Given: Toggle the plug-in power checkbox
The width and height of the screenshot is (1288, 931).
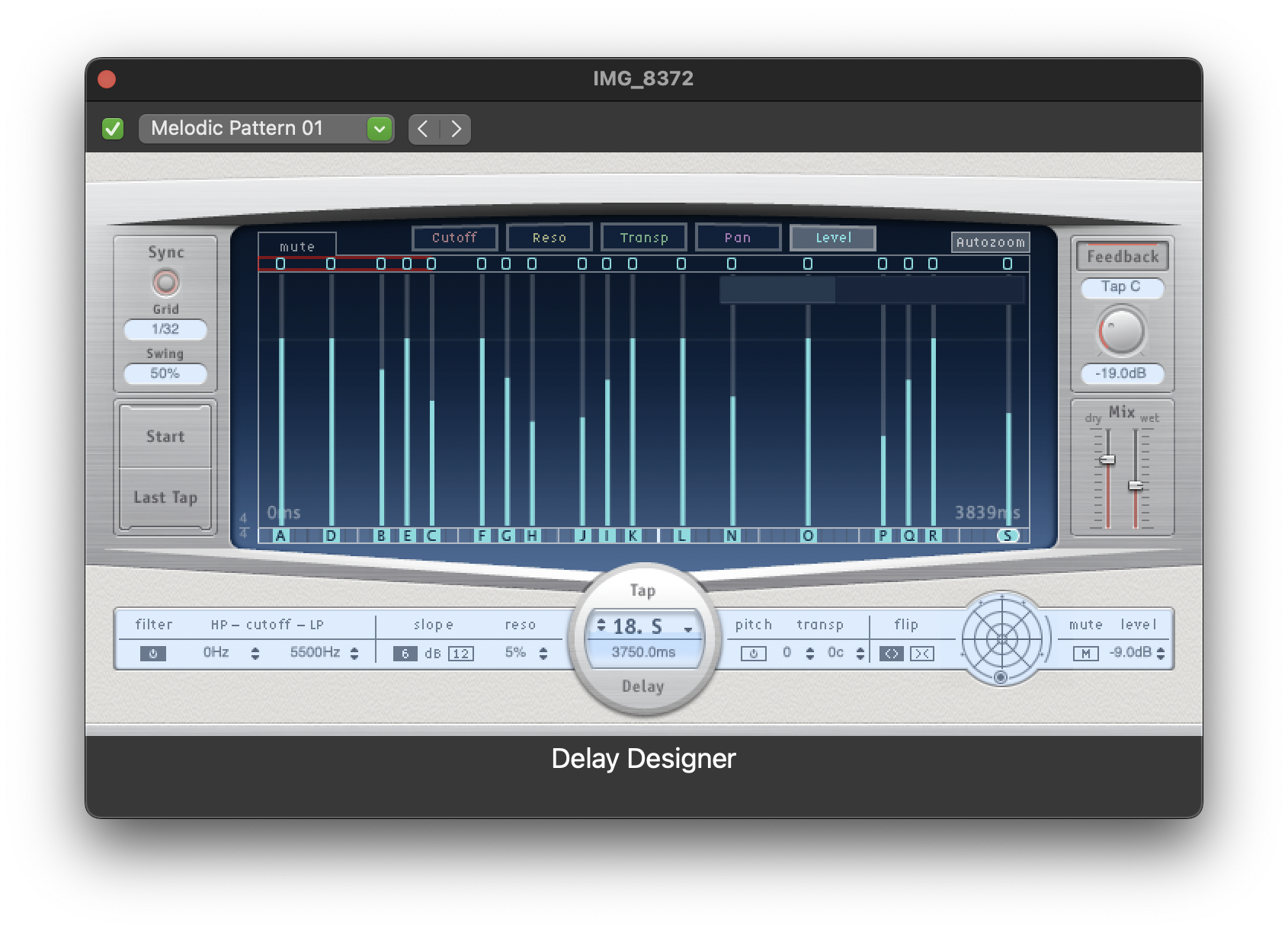Looking at the screenshot, I should tap(113, 129).
